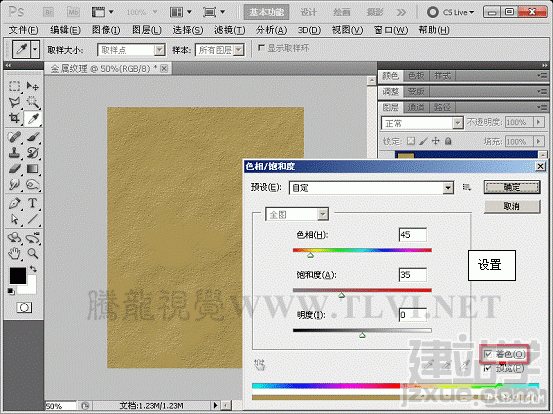
Task: Select the Zoom tool in toolbox
Action: pyautogui.click(x=32, y=253)
